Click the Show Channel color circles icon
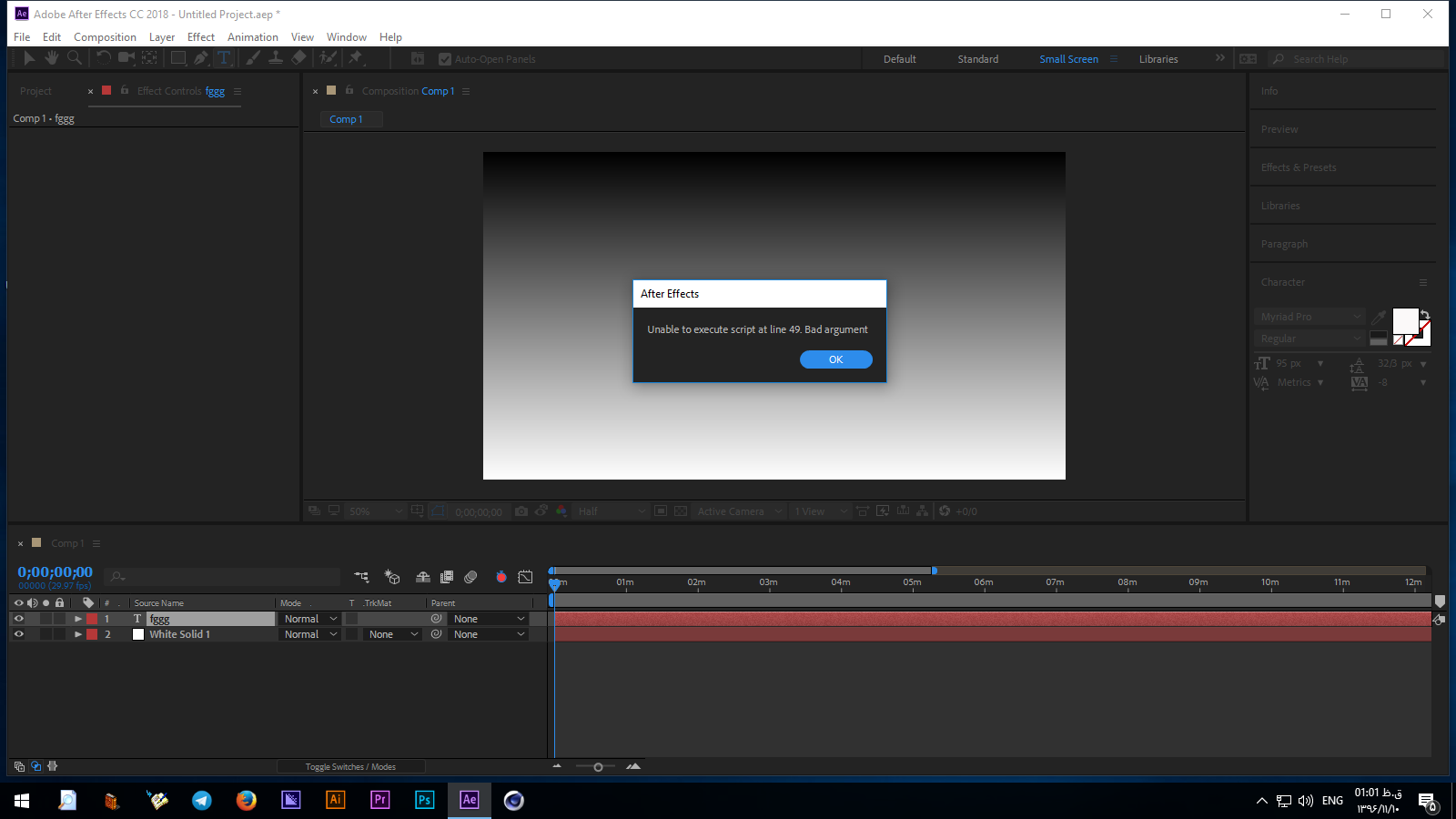 click(x=561, y=511)
